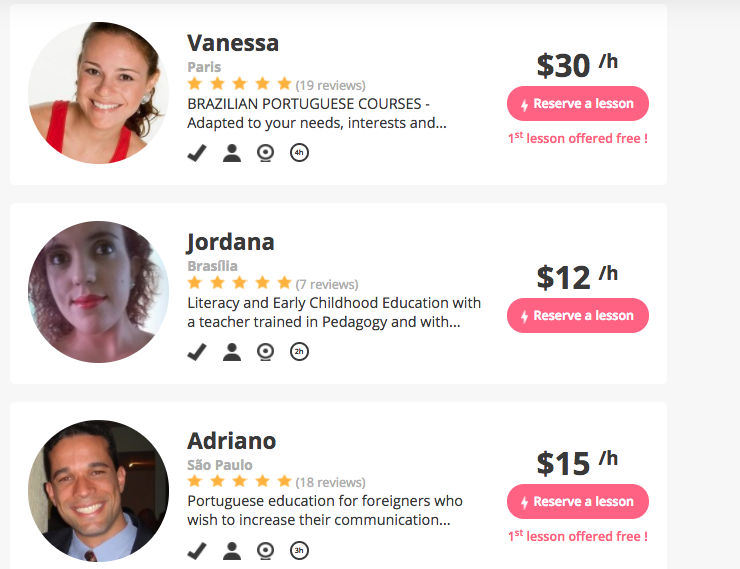740x569 pixels.
Task: Click Vanessa's verified checkmark icon
Action: (x=198, y=153)
